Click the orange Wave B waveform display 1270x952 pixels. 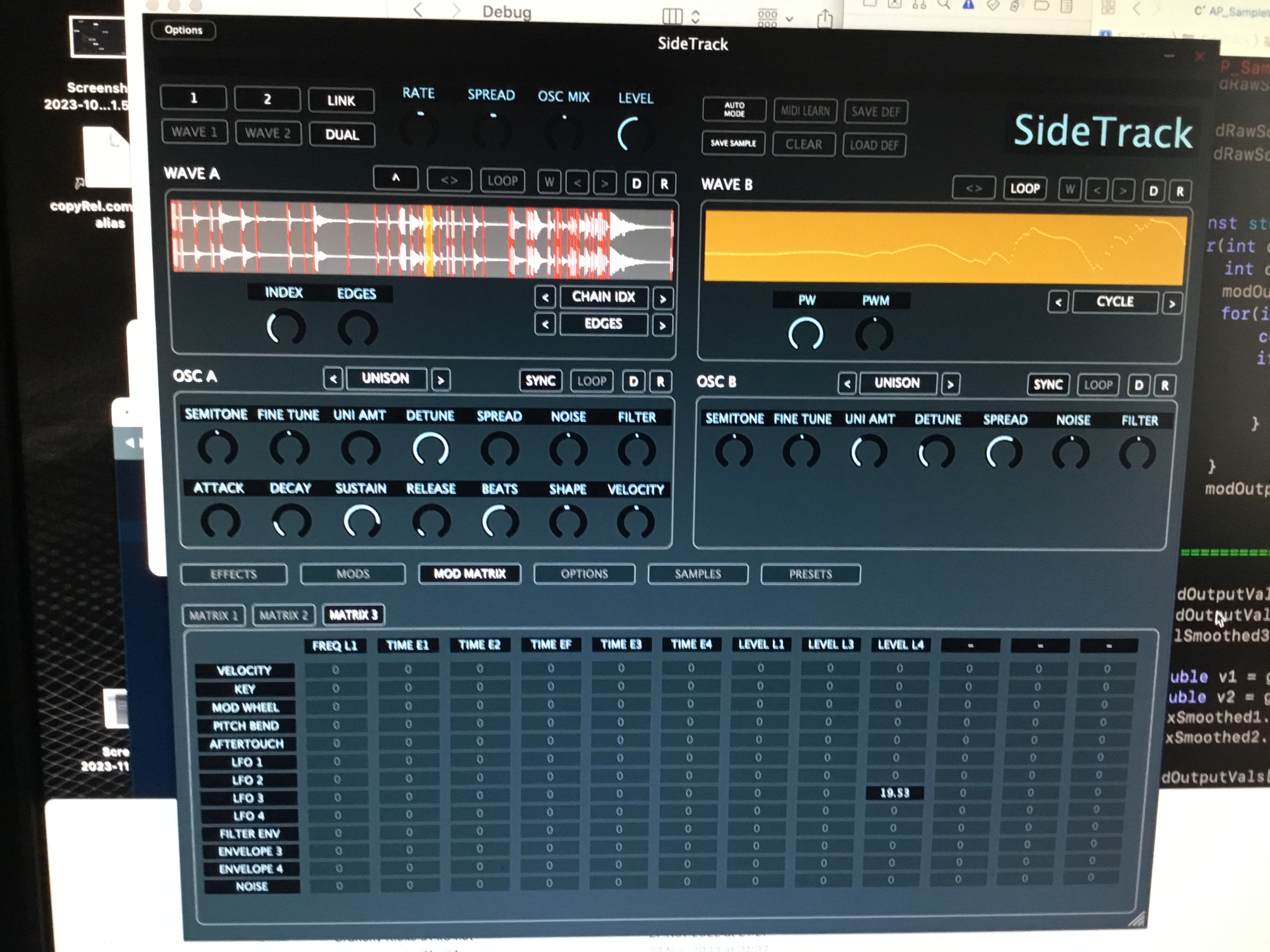click(945, 247)
